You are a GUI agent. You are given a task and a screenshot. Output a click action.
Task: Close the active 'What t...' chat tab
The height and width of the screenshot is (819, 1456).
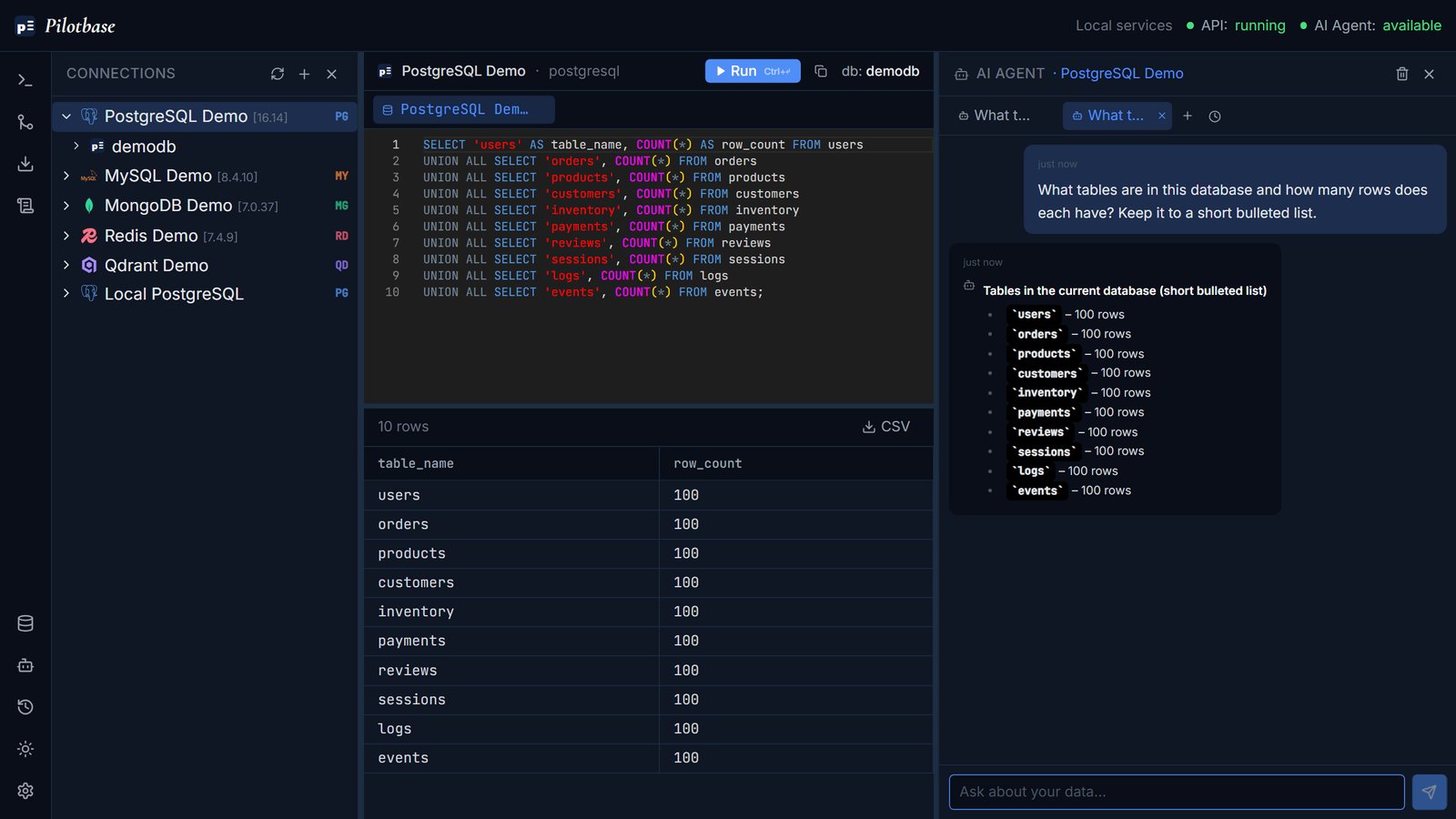(x=1162, y=116)
